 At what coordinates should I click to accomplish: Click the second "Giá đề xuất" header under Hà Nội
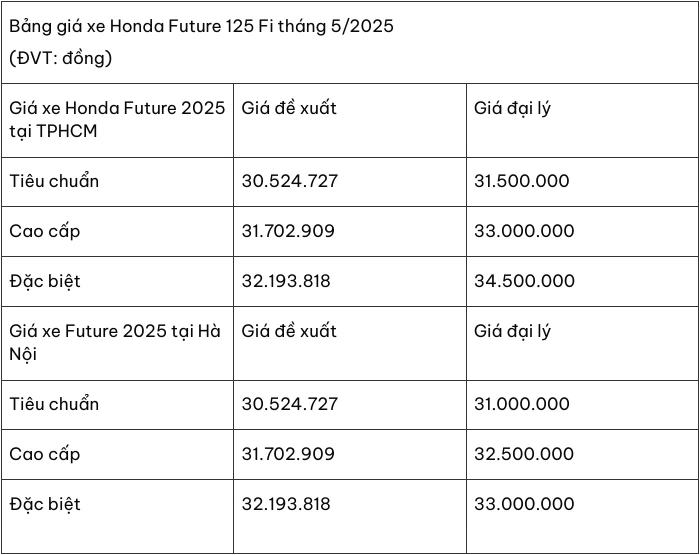click(x=289, y=331)
